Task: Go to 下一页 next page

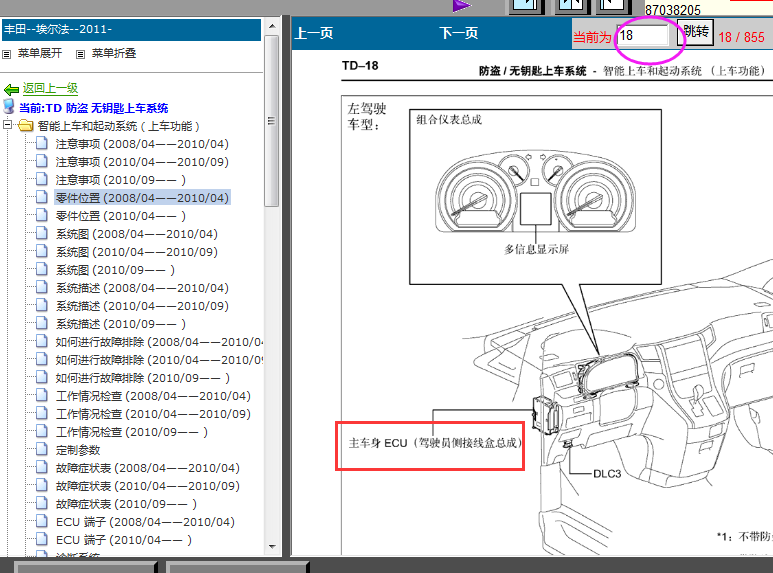Action: click(x=458, y=33)
